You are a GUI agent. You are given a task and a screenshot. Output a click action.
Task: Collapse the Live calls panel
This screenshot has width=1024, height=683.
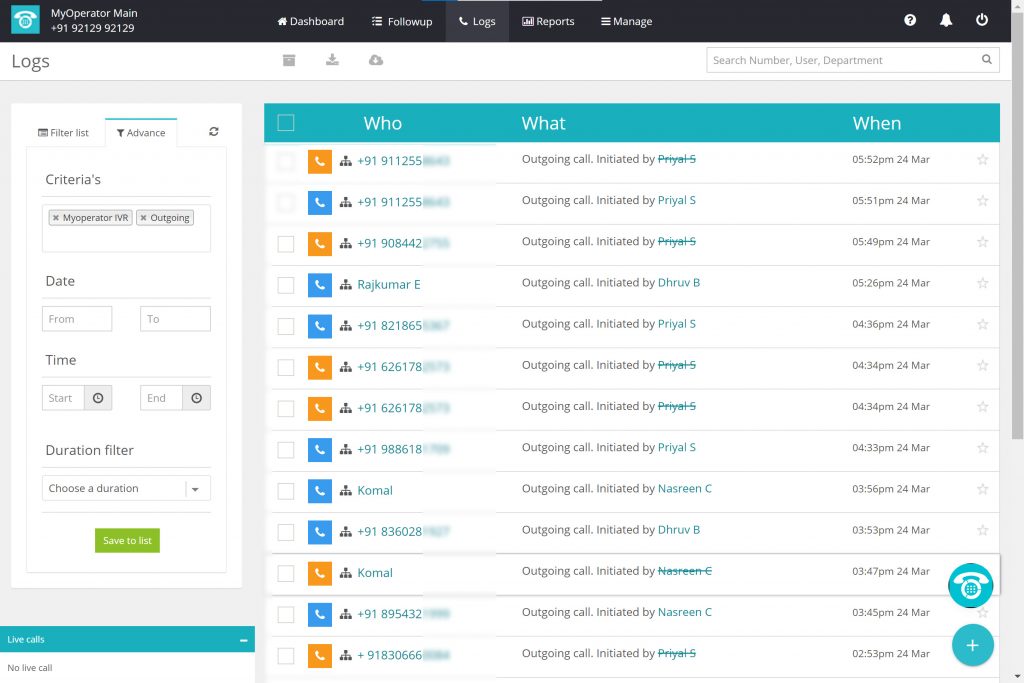[244, 639]
